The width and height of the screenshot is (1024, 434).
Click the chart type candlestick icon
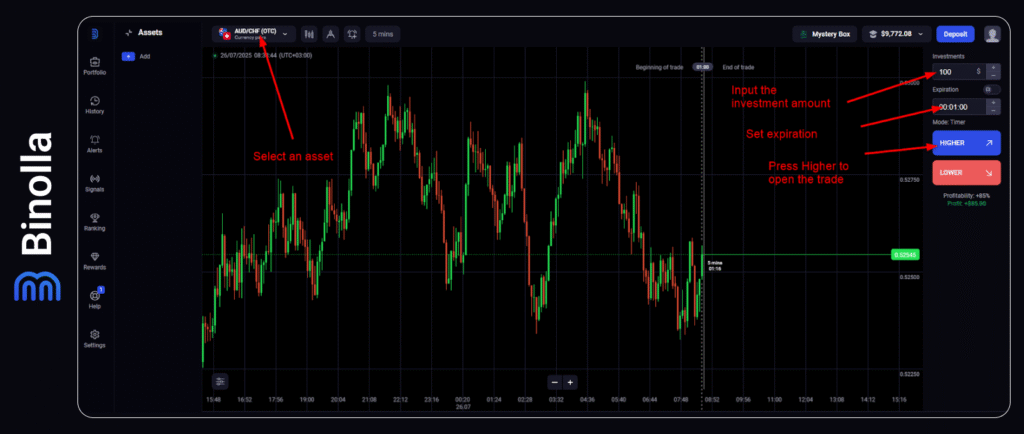308,33
